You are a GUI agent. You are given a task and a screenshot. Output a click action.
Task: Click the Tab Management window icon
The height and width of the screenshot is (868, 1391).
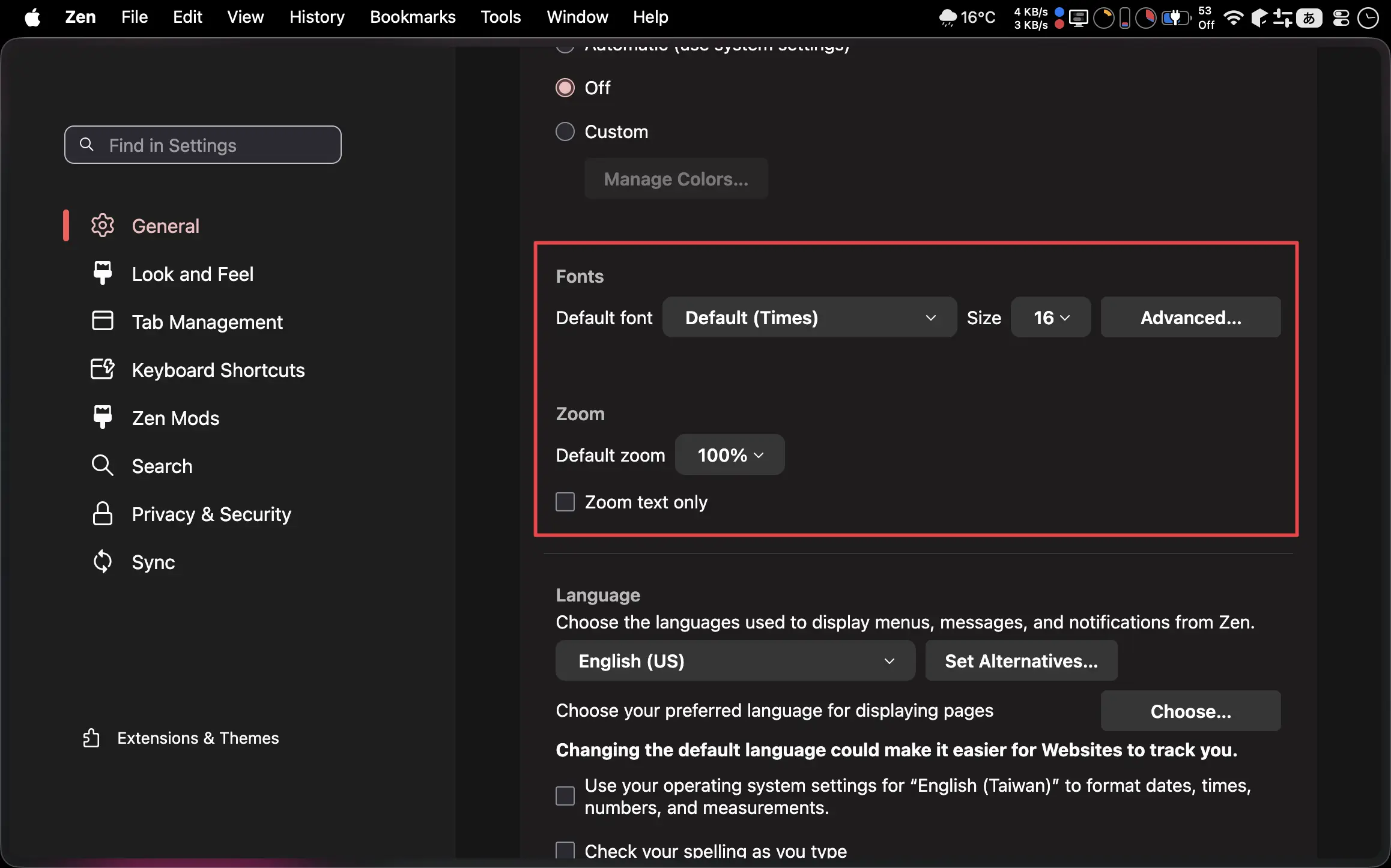click(x=102, y=321)
